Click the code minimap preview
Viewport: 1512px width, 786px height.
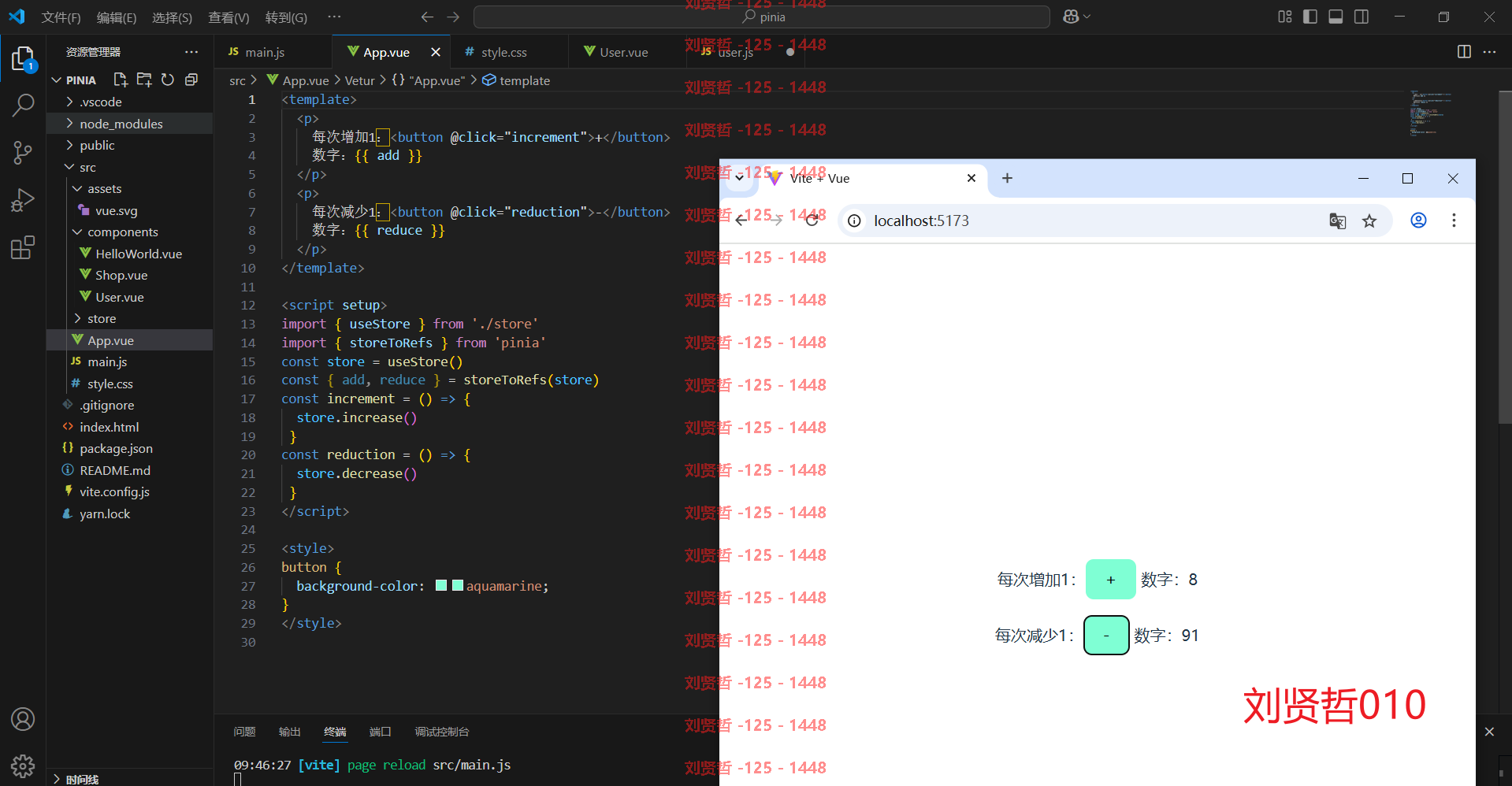click(x=1432, y=113)
